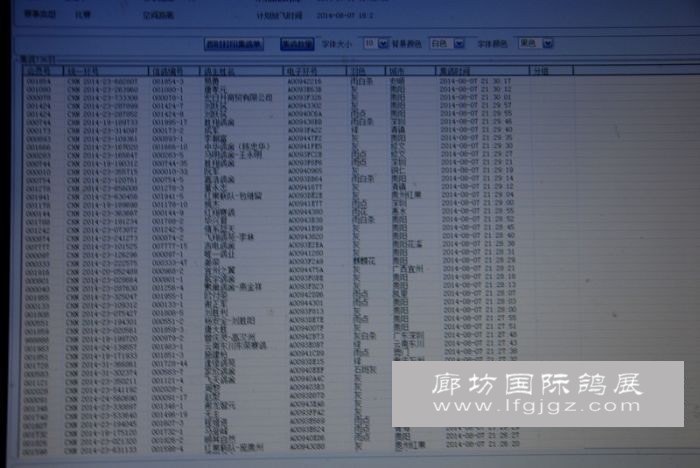
Task: Select pigeon number cell 001941-5
Action: click(168, 196)
